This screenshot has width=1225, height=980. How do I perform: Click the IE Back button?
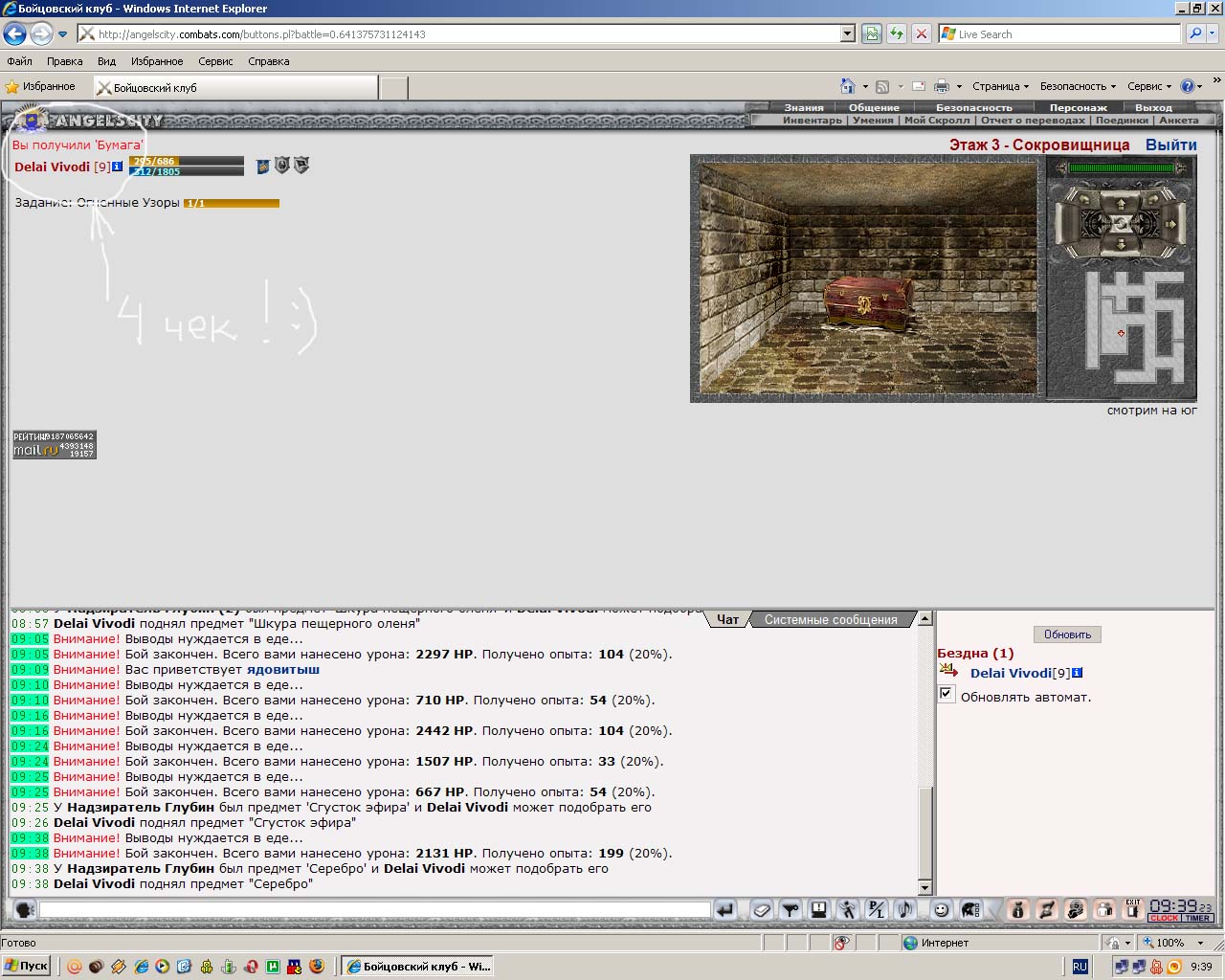coord(14,34)
